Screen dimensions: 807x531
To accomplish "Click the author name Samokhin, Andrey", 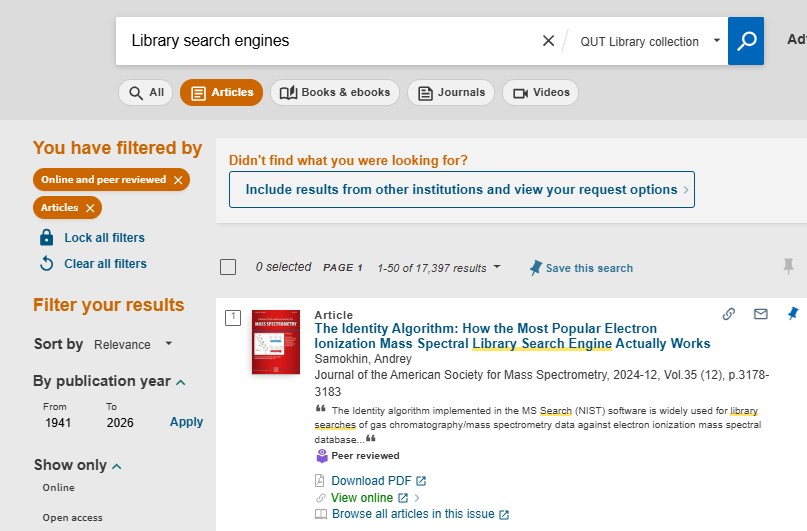I will 363,359.
